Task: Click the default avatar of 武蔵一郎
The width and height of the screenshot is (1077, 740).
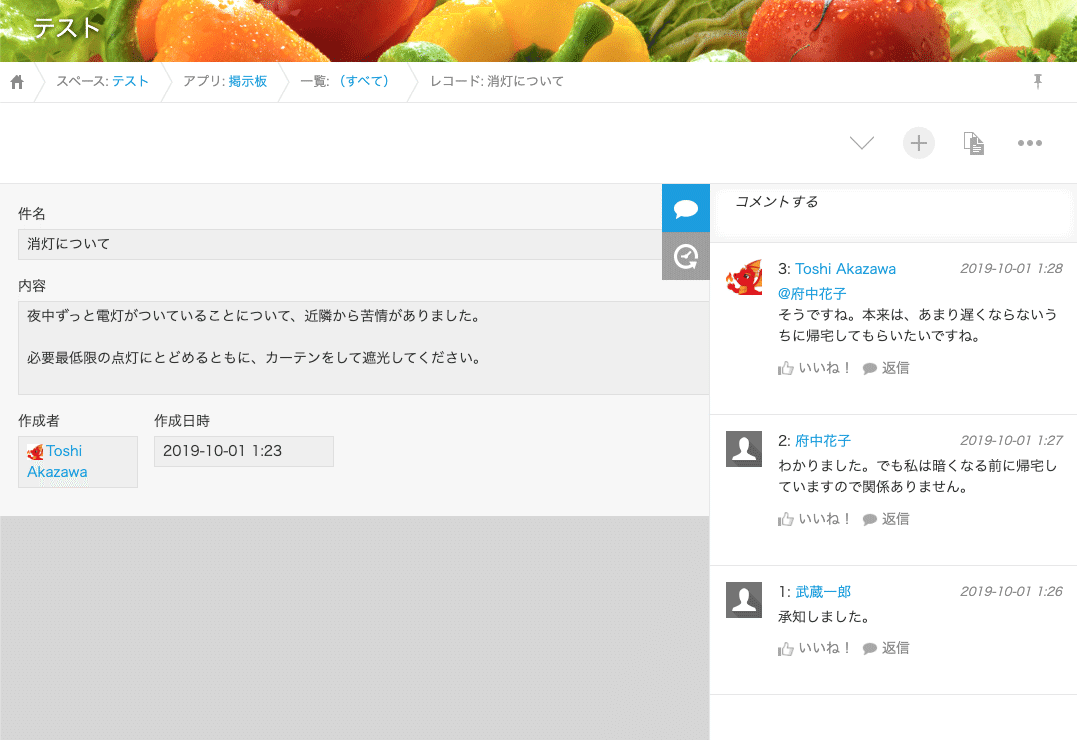Action: pyautogui.click(x=744, y=600)
